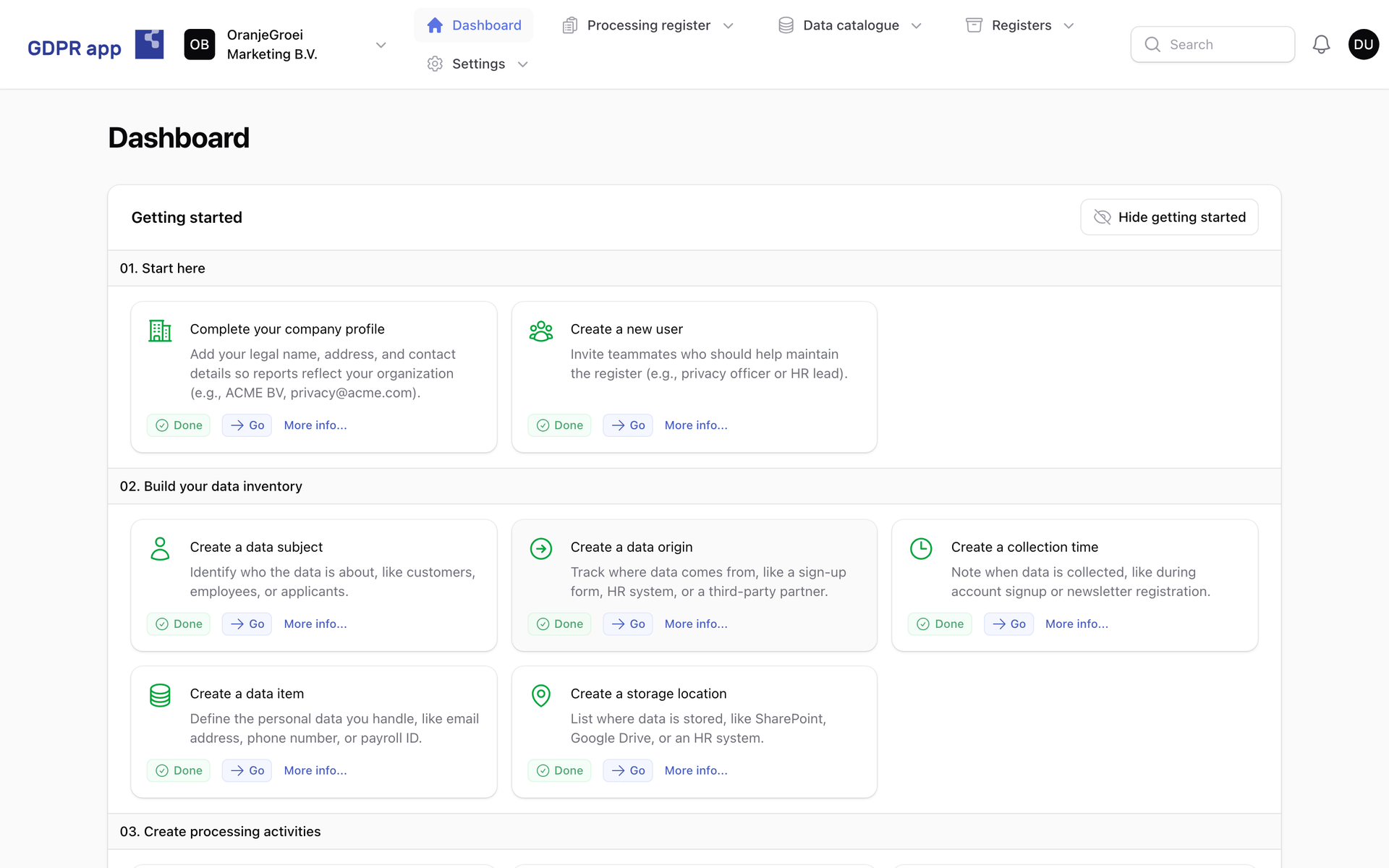Click the data subject person icon

click(160, 548)
